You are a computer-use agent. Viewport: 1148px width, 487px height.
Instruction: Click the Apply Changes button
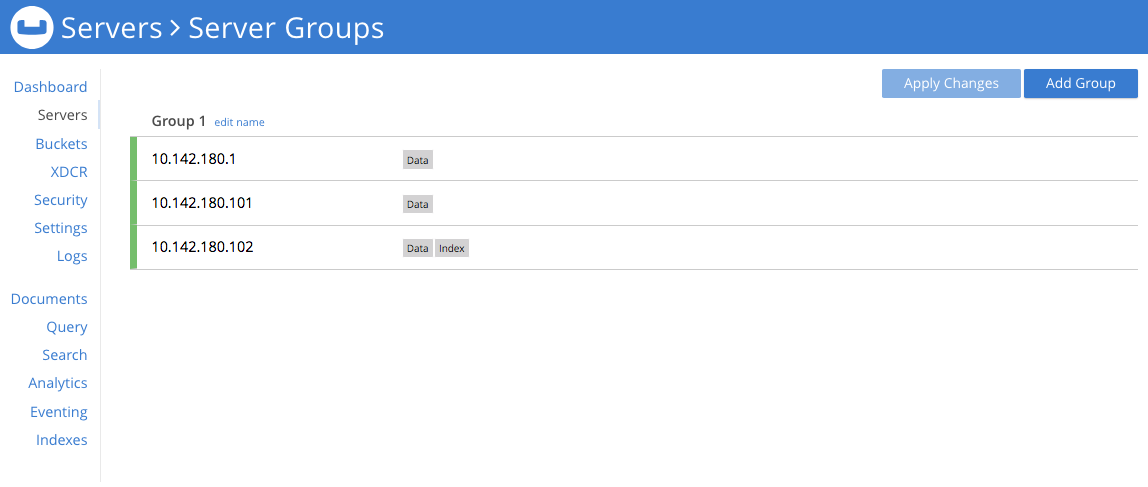point(951,84)
